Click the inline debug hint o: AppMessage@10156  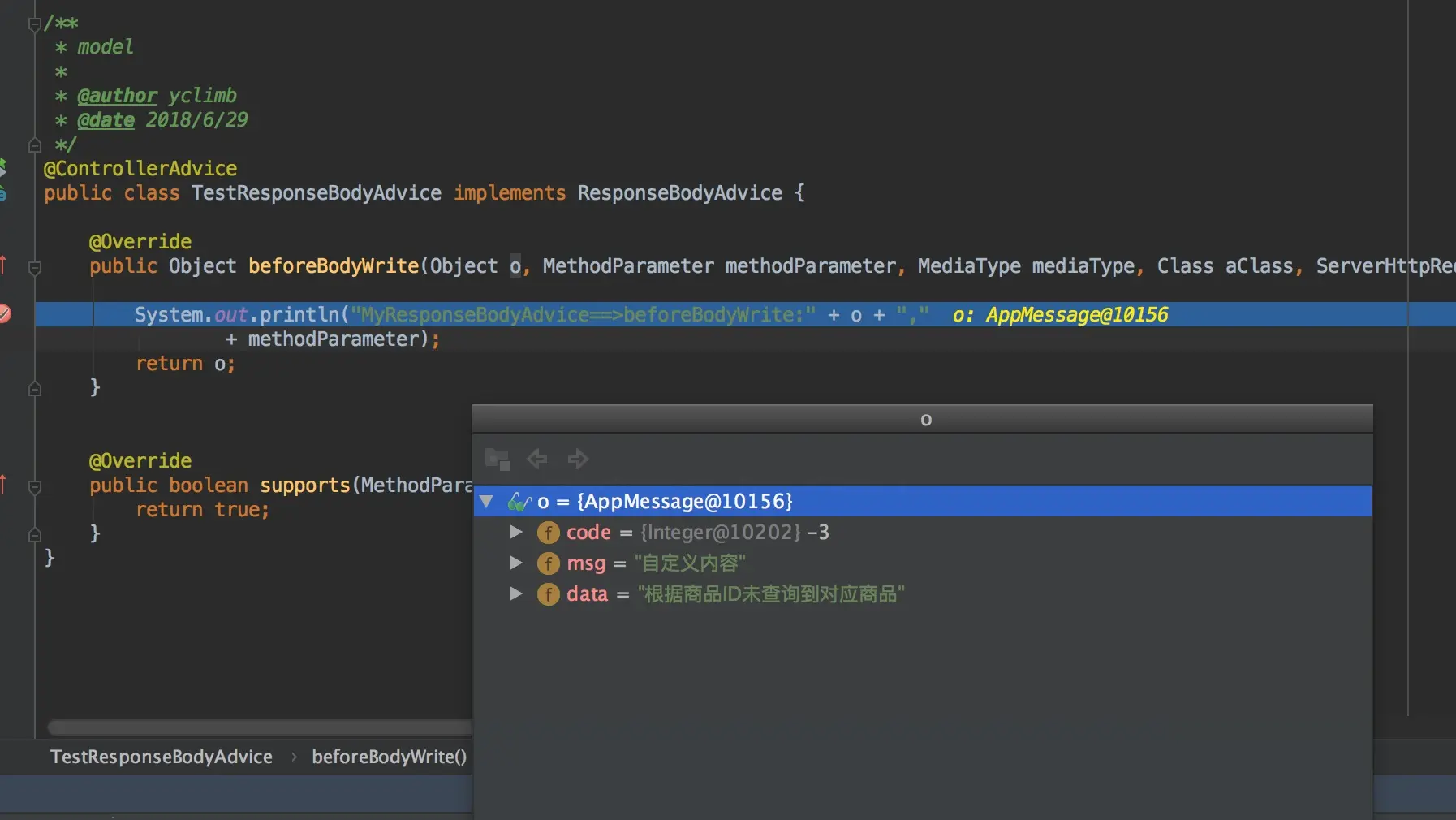(x=1061, y=315)
